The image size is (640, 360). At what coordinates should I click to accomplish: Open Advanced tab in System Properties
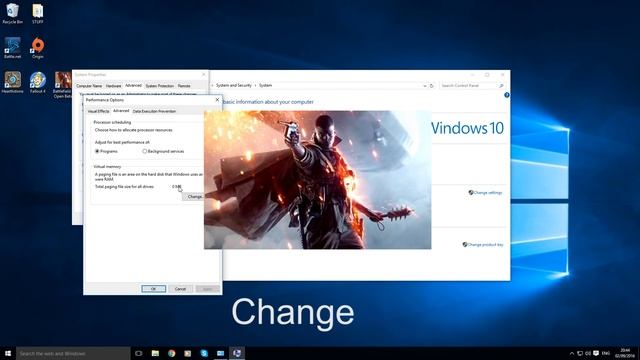(133, 86)
